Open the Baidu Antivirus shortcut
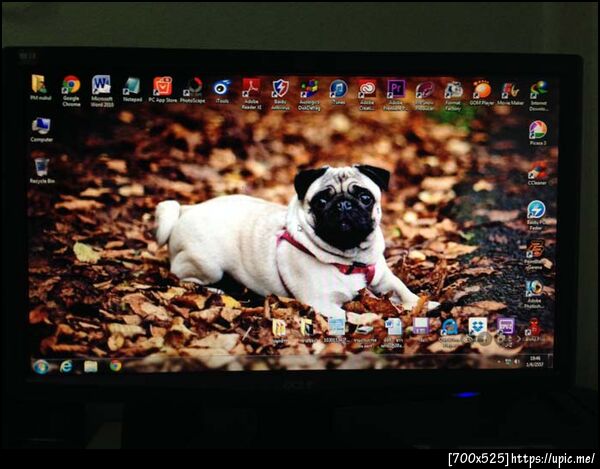Viewport: 600px width, 469px height. click(280, 94)
